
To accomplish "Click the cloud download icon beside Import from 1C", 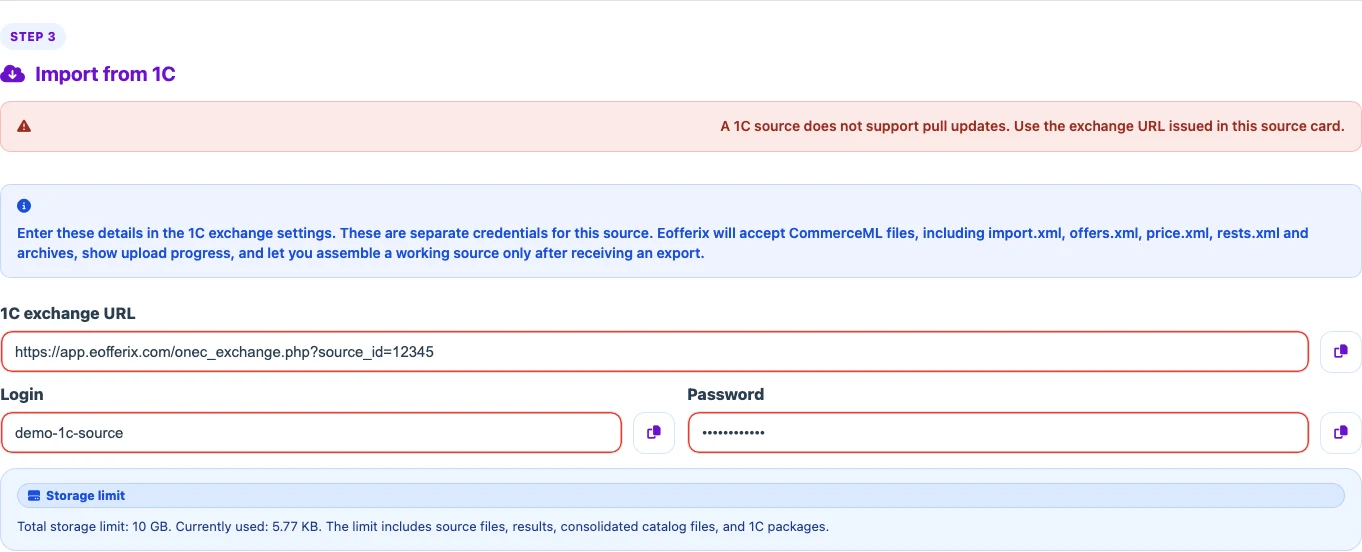I will click(12, 74).
